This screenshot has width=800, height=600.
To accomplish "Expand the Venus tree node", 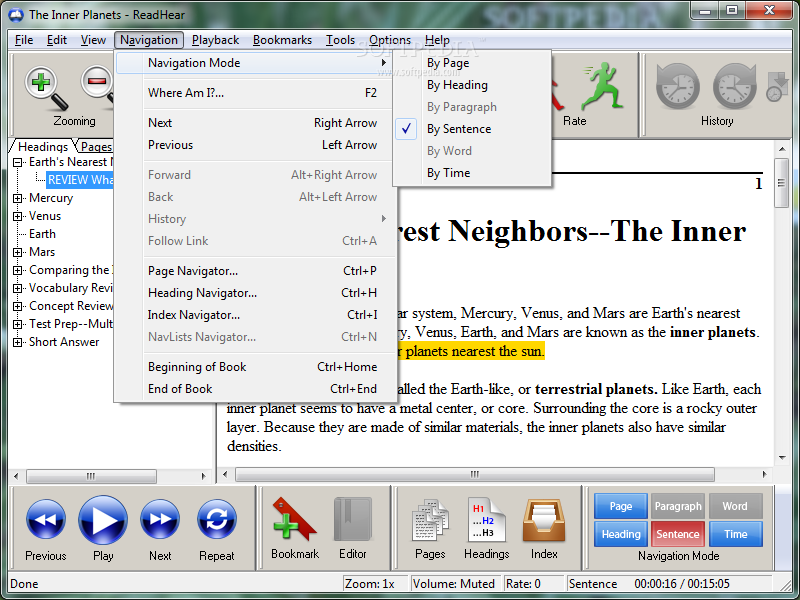I will coord(18,216).
